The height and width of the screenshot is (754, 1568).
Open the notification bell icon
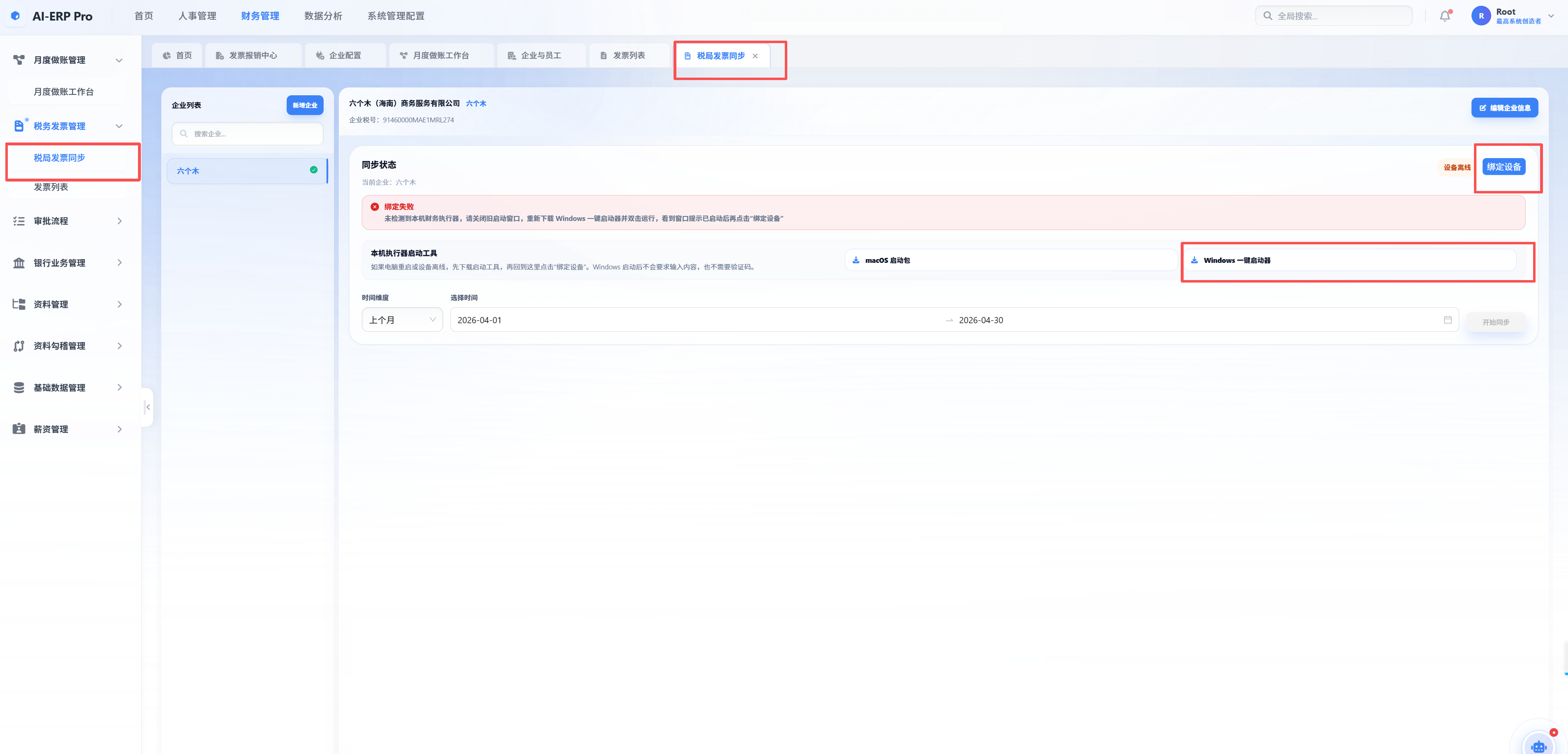pos(1444,16)
